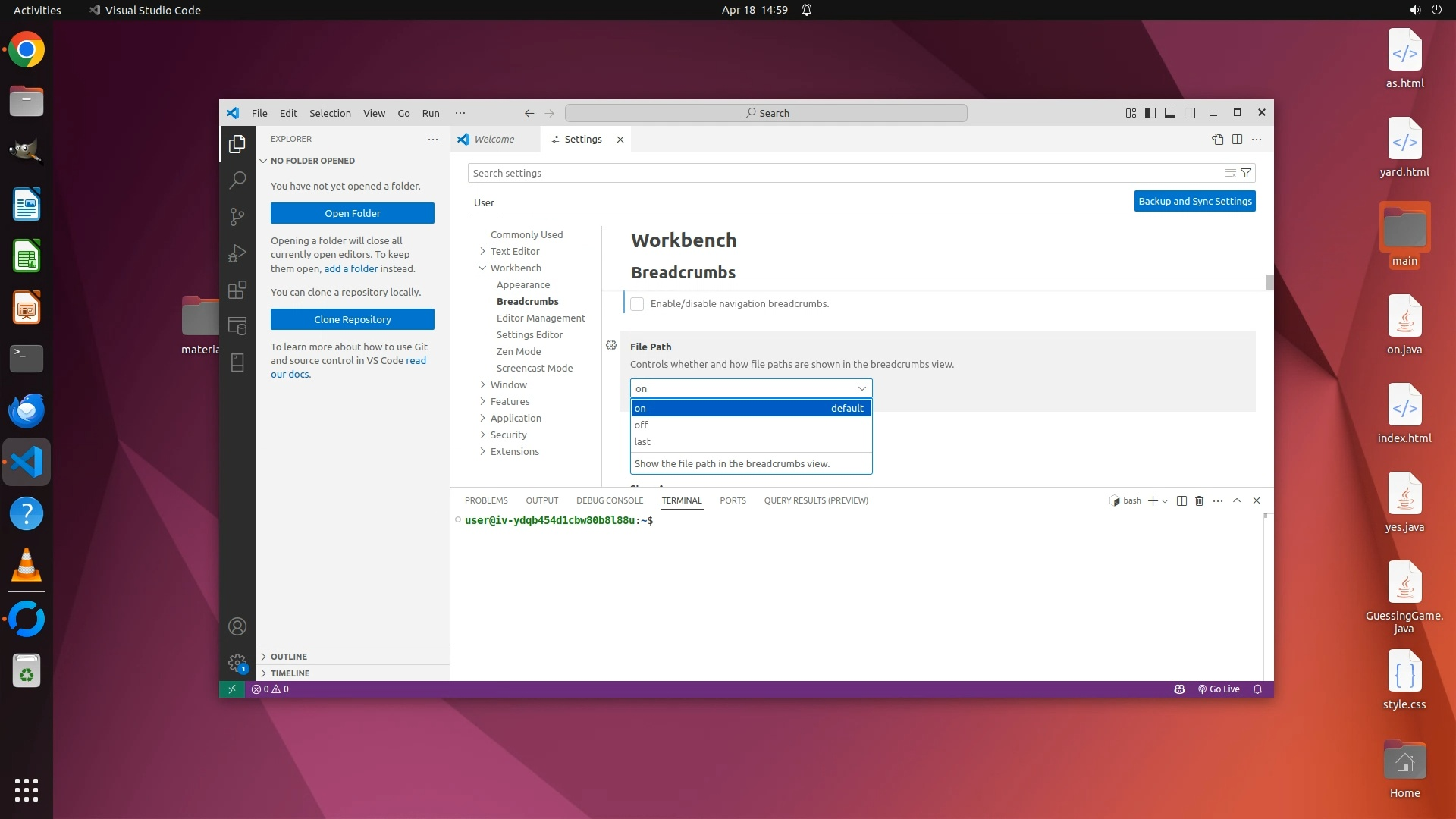Open the Source Control view
This screenshot has width=1456, height=819.
coord(237,217)
